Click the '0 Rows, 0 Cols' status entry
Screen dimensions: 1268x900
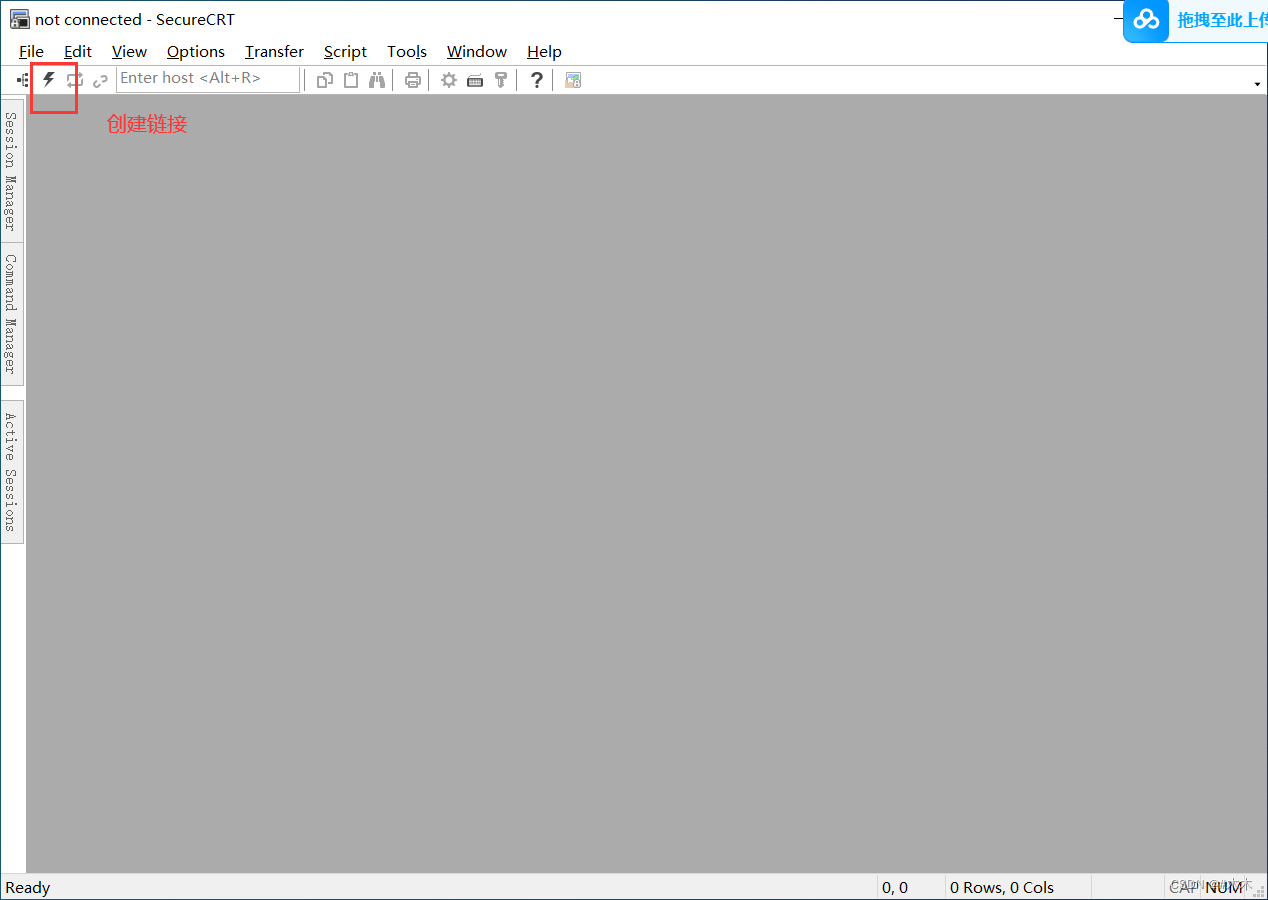(1002, 887)
